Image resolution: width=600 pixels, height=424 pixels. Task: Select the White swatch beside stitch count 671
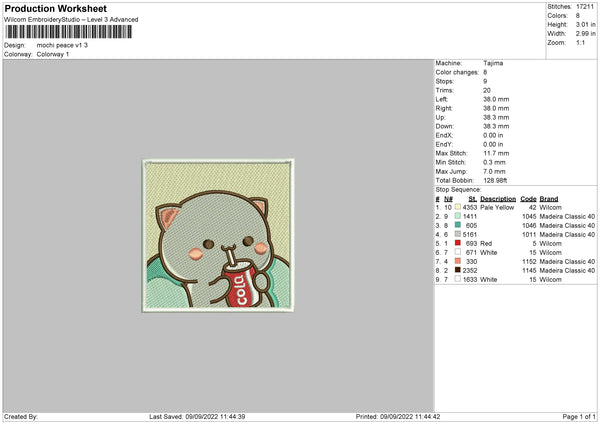(458, 252)
